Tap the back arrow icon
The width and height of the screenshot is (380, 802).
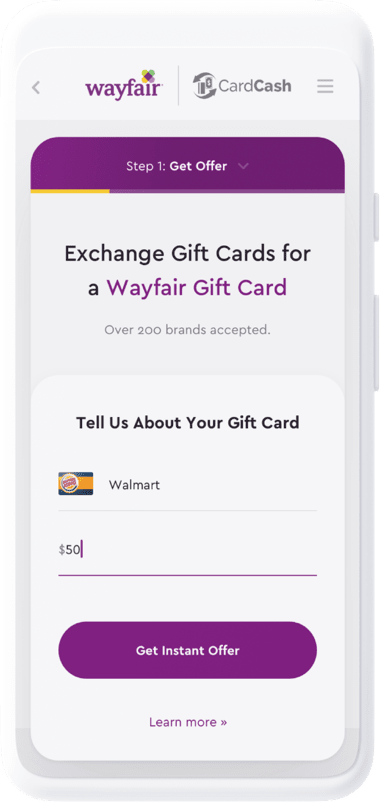[36, 87]
